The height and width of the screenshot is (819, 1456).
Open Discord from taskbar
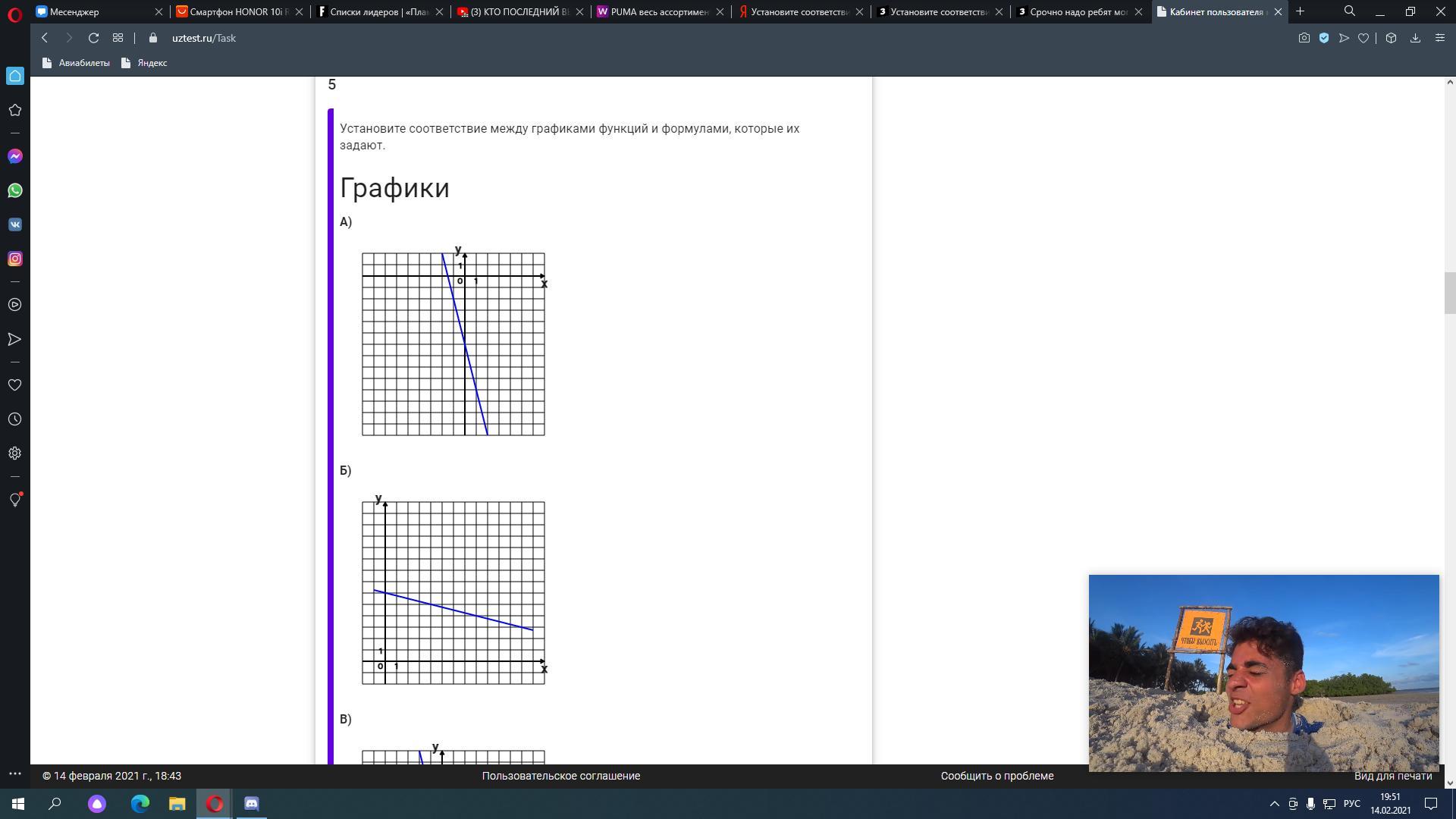click(x=251, y=804)
